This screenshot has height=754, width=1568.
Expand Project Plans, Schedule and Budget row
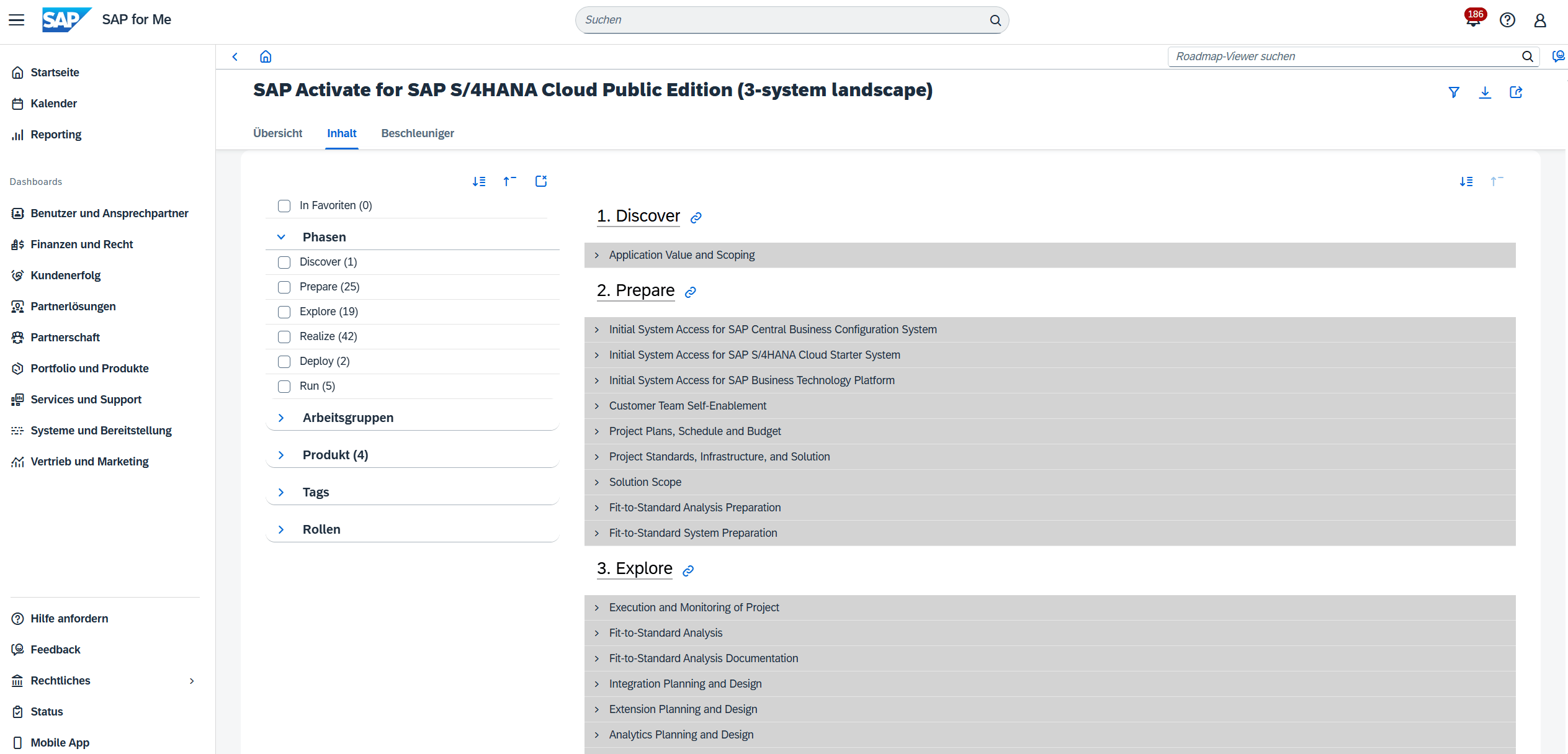1050,431
